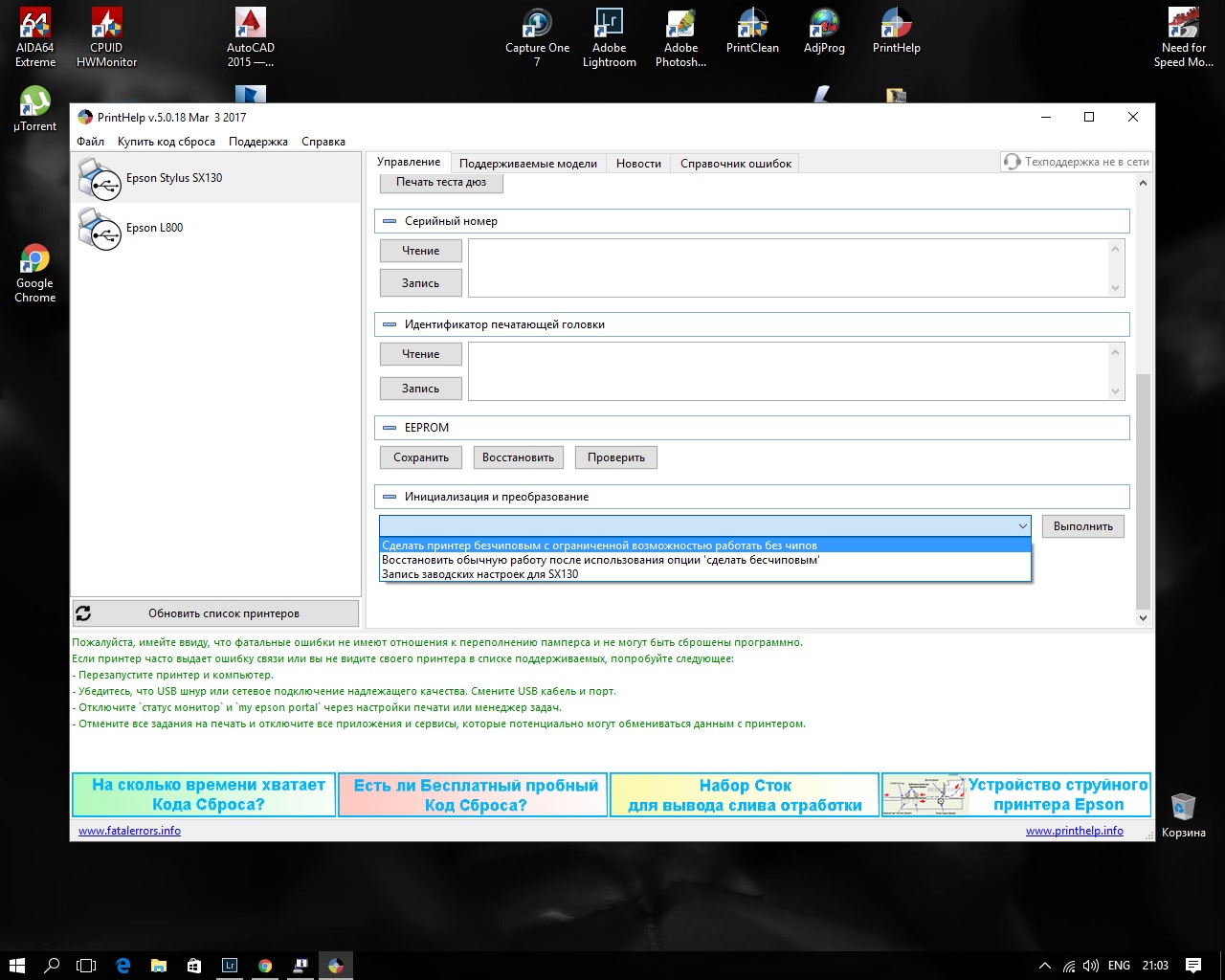
Task: Click Запись under Серийный номер
Action: pyautogui.click(x=421, y=283)
